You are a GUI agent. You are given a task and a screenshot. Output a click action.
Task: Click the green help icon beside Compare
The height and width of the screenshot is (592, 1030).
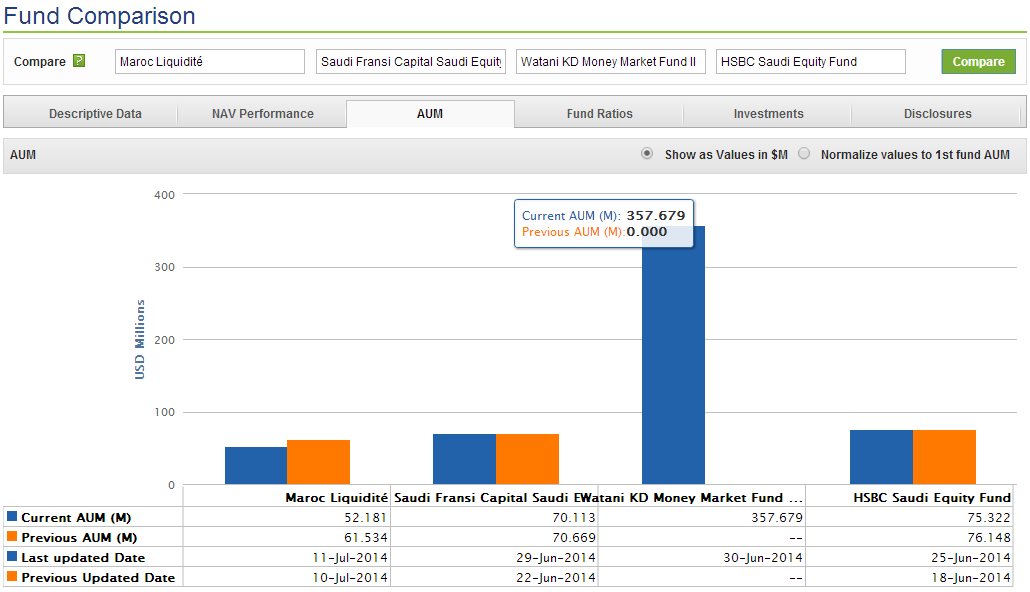pyautogui.click(x=79, y=60)
